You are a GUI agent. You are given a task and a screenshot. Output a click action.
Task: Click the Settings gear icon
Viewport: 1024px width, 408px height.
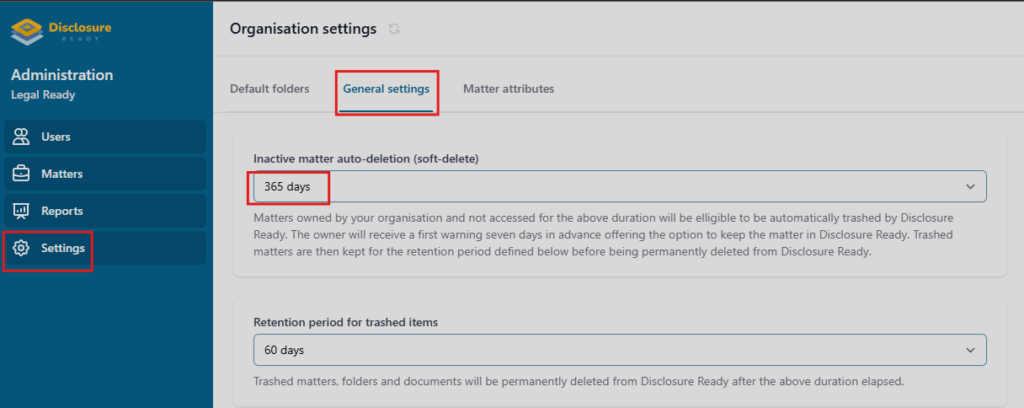[x=22, y=248]
